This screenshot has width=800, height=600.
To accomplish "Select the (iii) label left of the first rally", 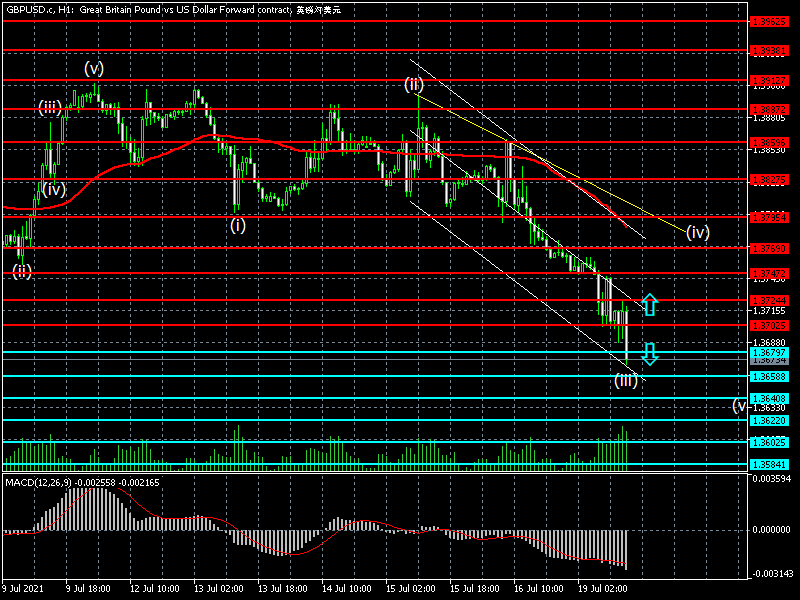I will (52, 108).
